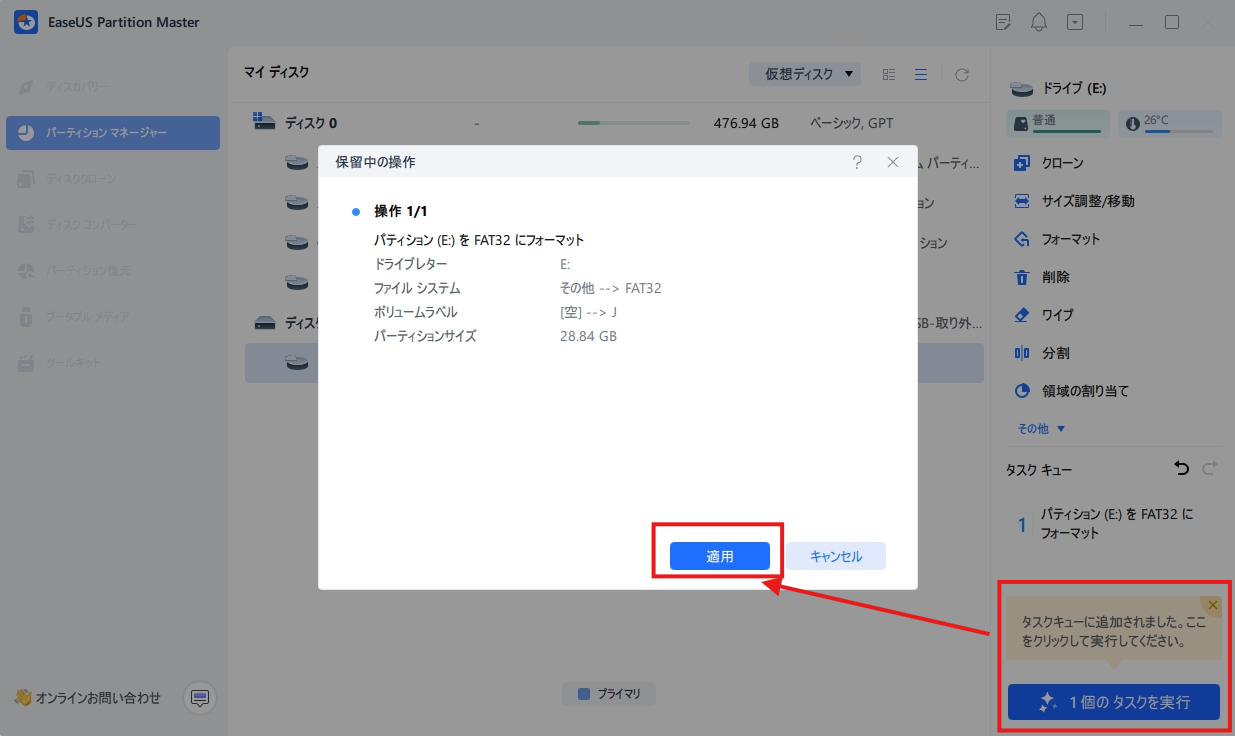Dismiss the task queue tooltip notification
Image resolution: width=1235 pixels, height=736 pixels.
(x=1213, y=605)
